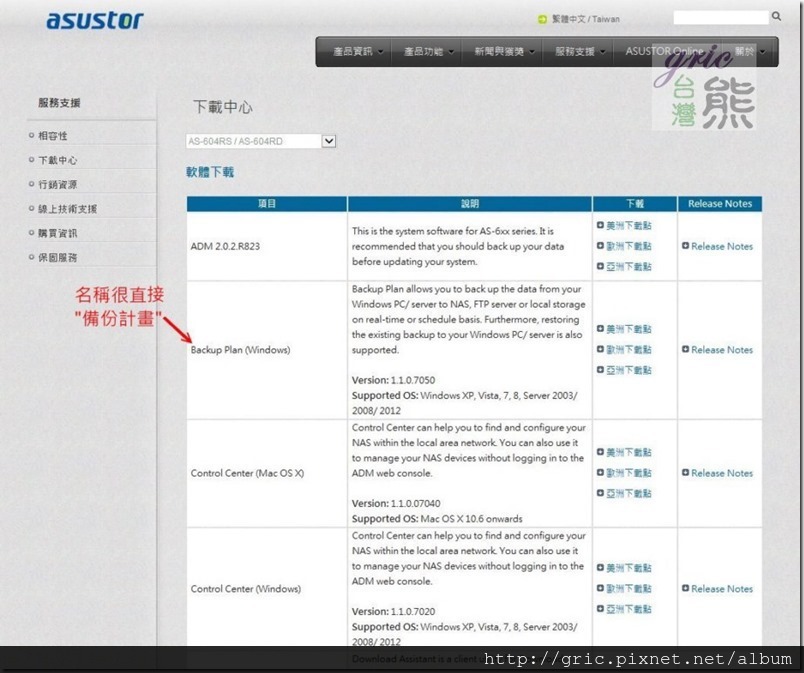Click the Release Notes column header
The height and width of the screenshot is (673, 804).
pyautogui.click(x=720, y=203)
